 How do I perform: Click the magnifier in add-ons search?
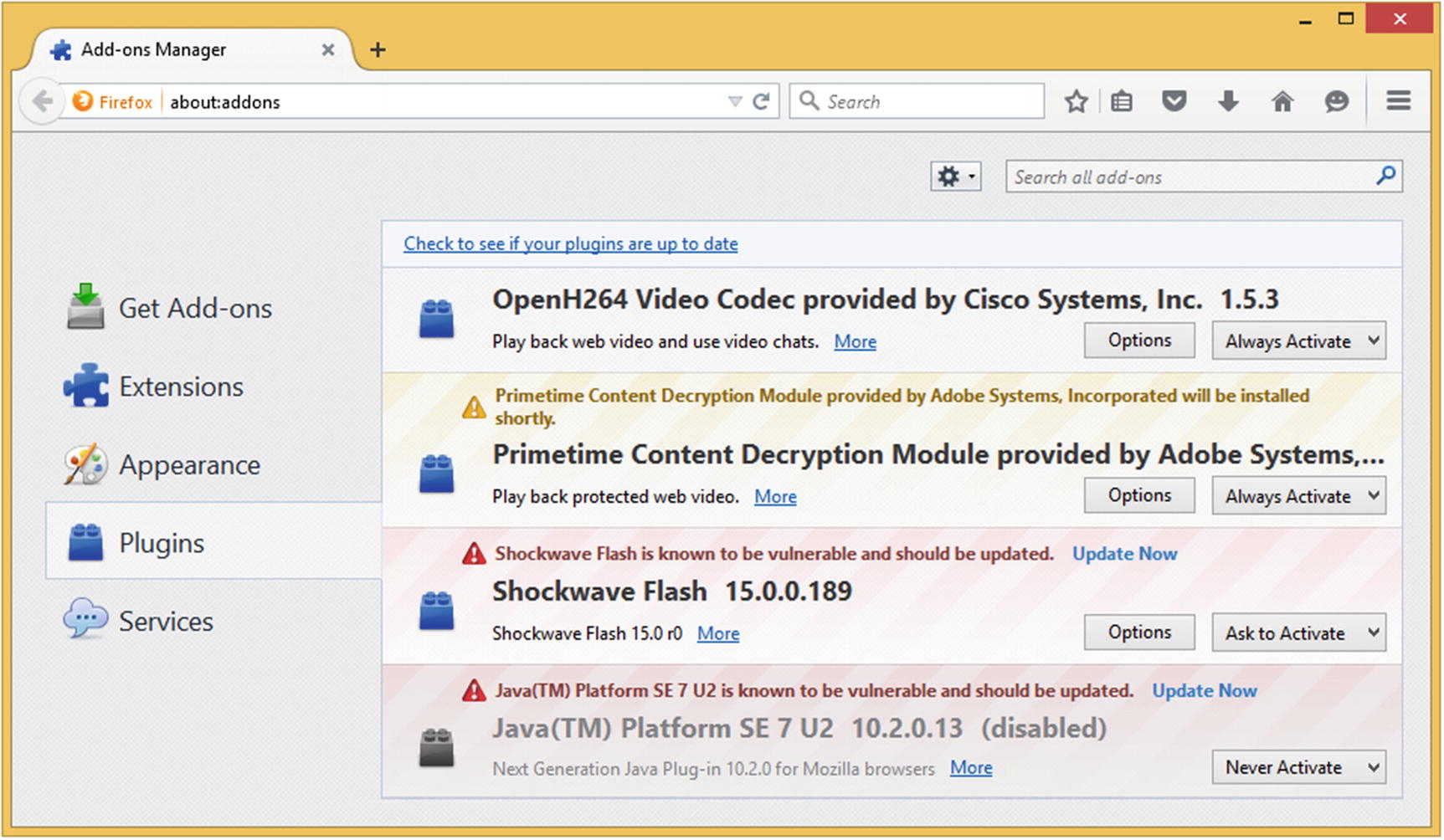pyautogui.click(x=1385, y=176)
